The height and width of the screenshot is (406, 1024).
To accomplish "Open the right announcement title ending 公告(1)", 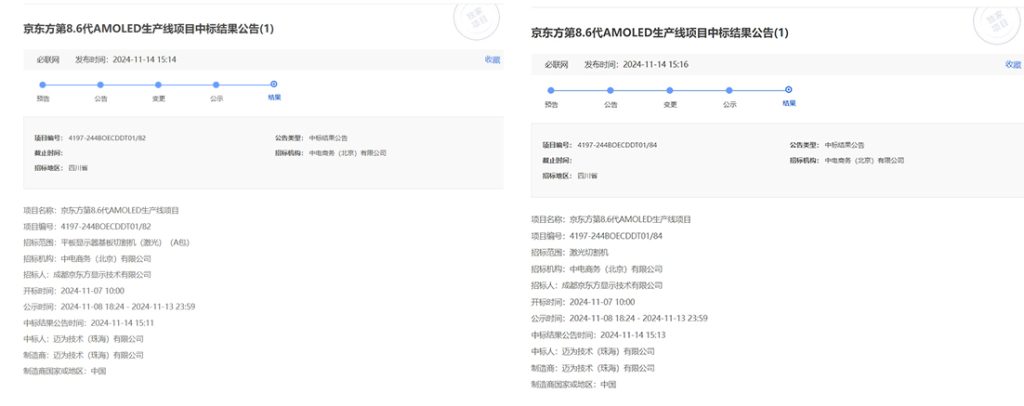I will [x=660, y=34].
